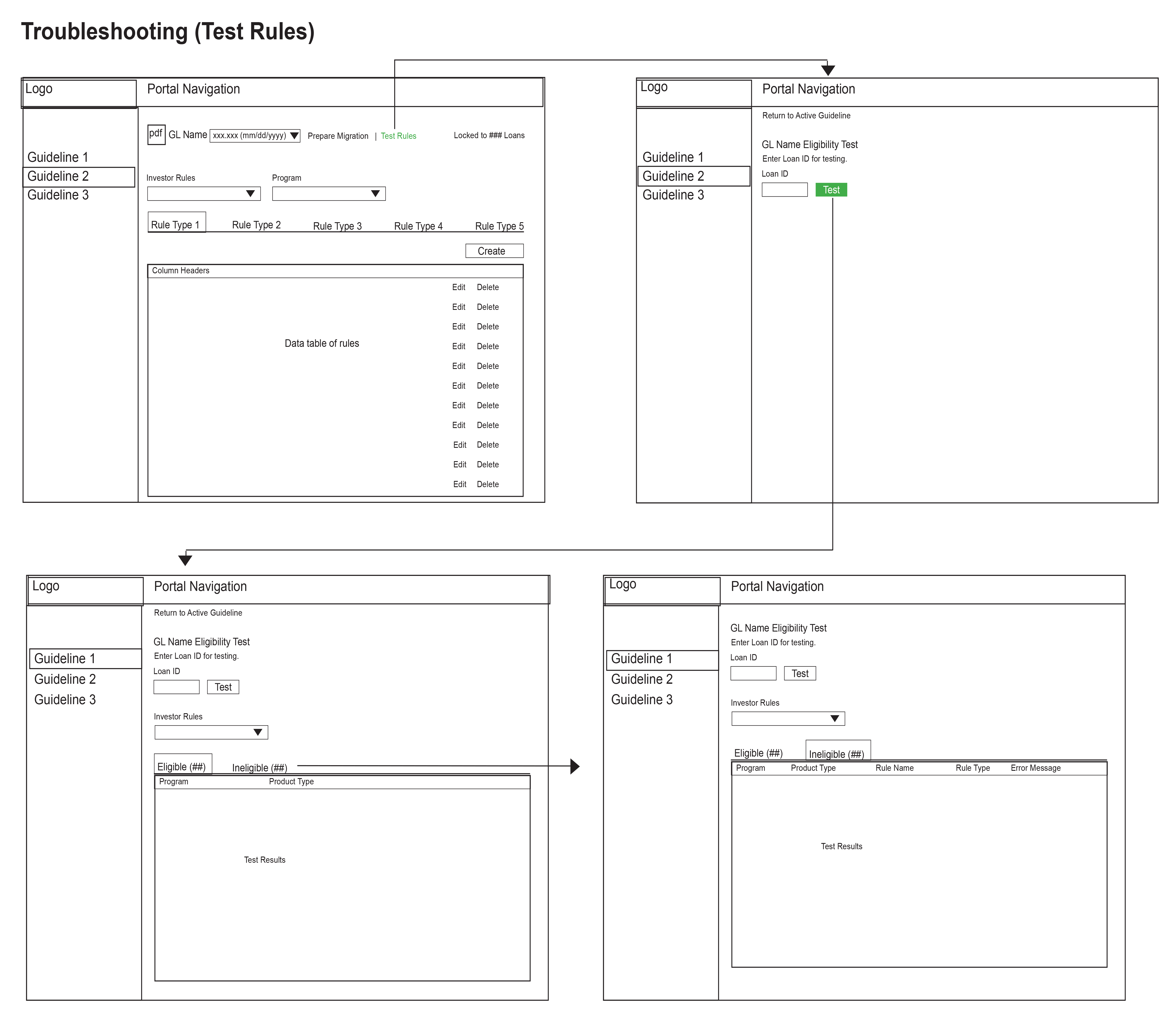Click the "Locked to ### Loans" text
Image resolution: width=1176 pixels, height=1025 pixels.
489,136
